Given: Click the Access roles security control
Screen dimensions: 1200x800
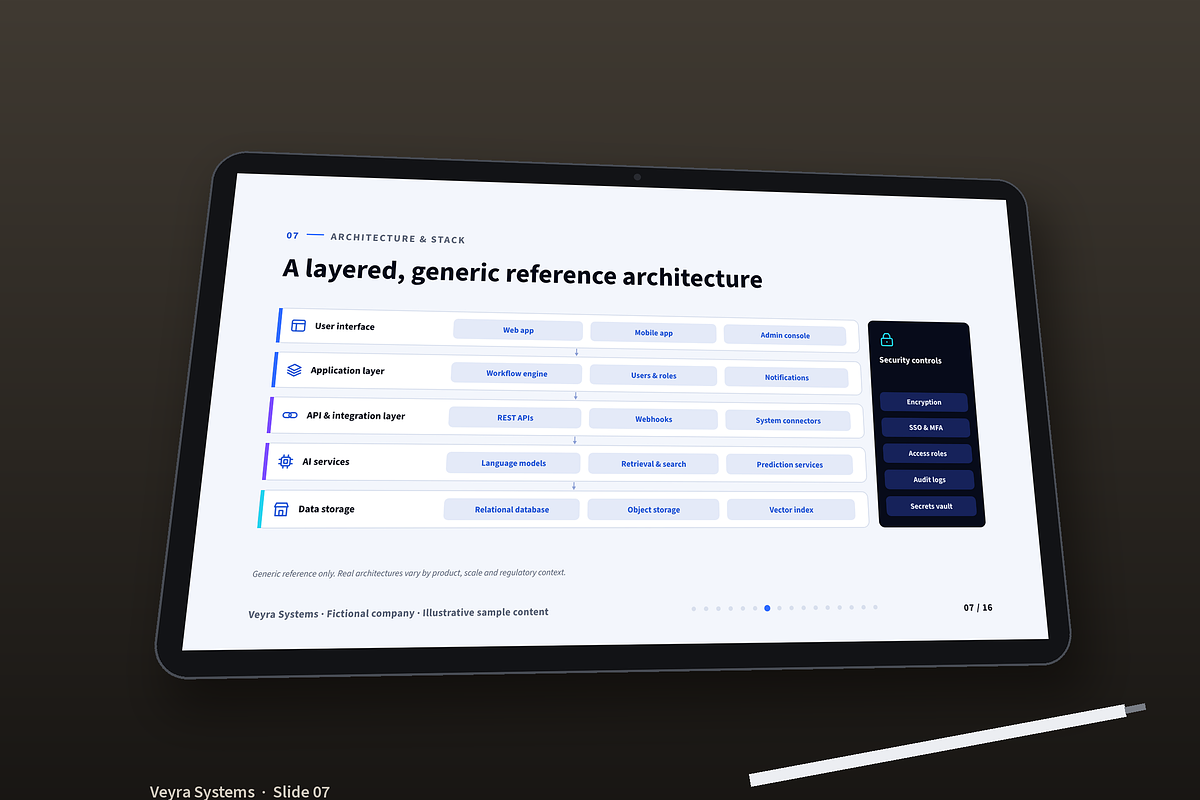Looking at the screenshot, I should pos(927,454).
